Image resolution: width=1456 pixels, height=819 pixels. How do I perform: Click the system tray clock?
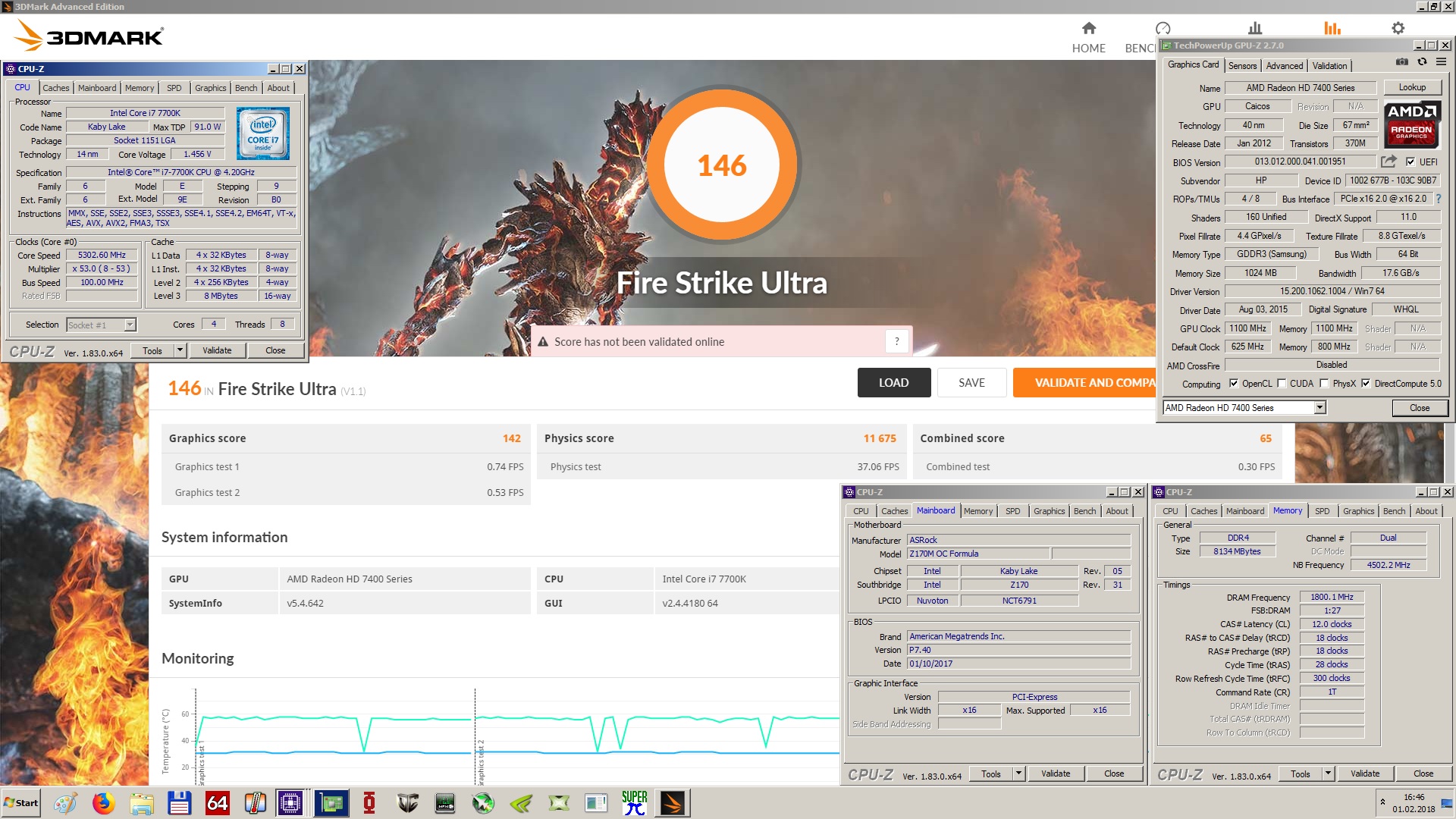pos(1414,803)
